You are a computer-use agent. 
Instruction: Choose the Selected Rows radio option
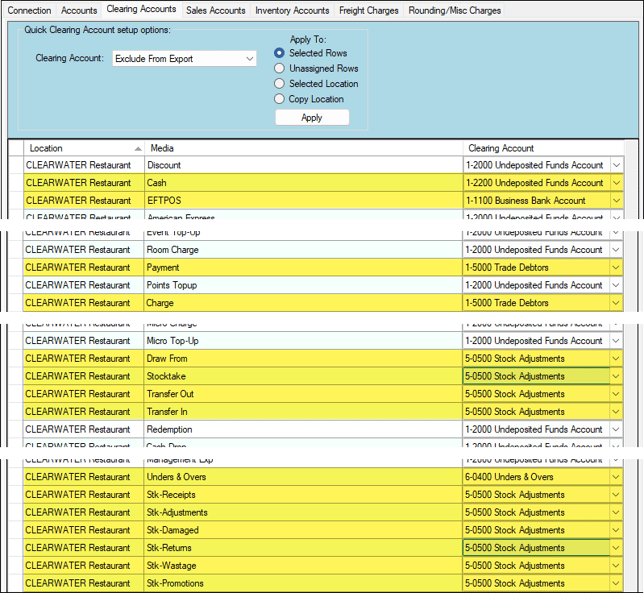click(x=312, y=53)
